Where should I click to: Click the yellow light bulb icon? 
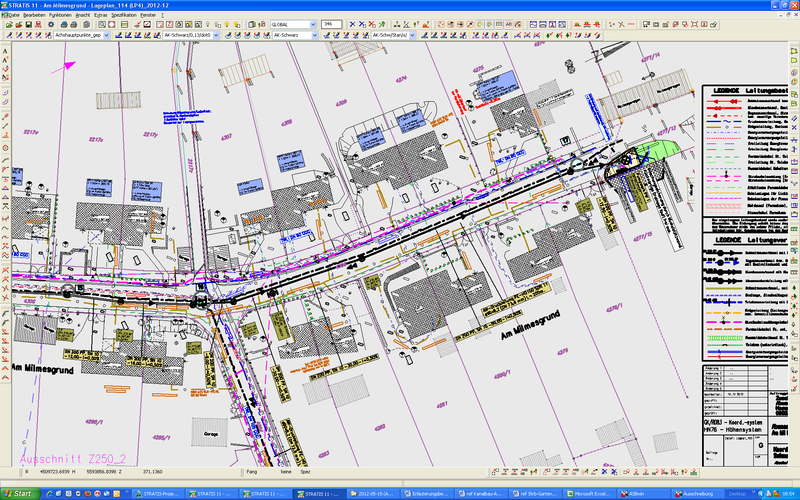[x=227, y=24]
